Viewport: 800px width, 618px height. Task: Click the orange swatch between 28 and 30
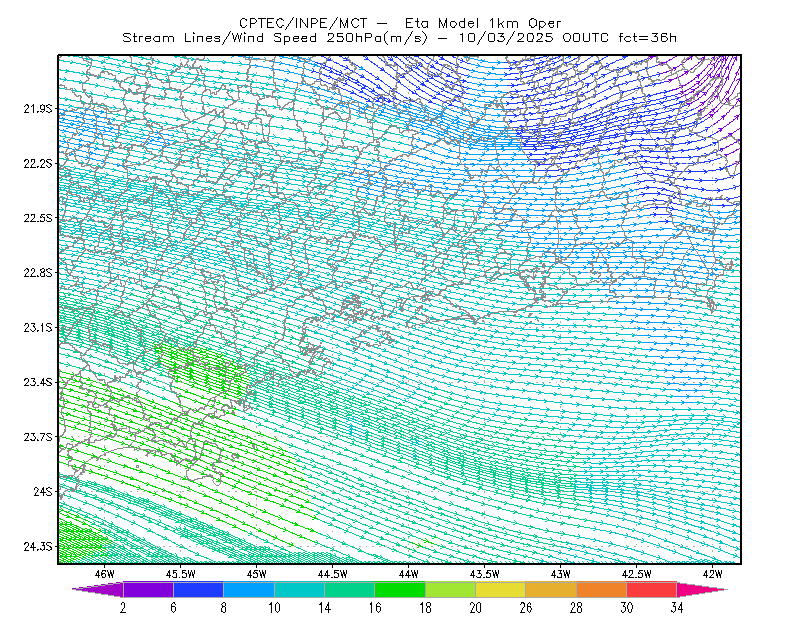(602, 589)
